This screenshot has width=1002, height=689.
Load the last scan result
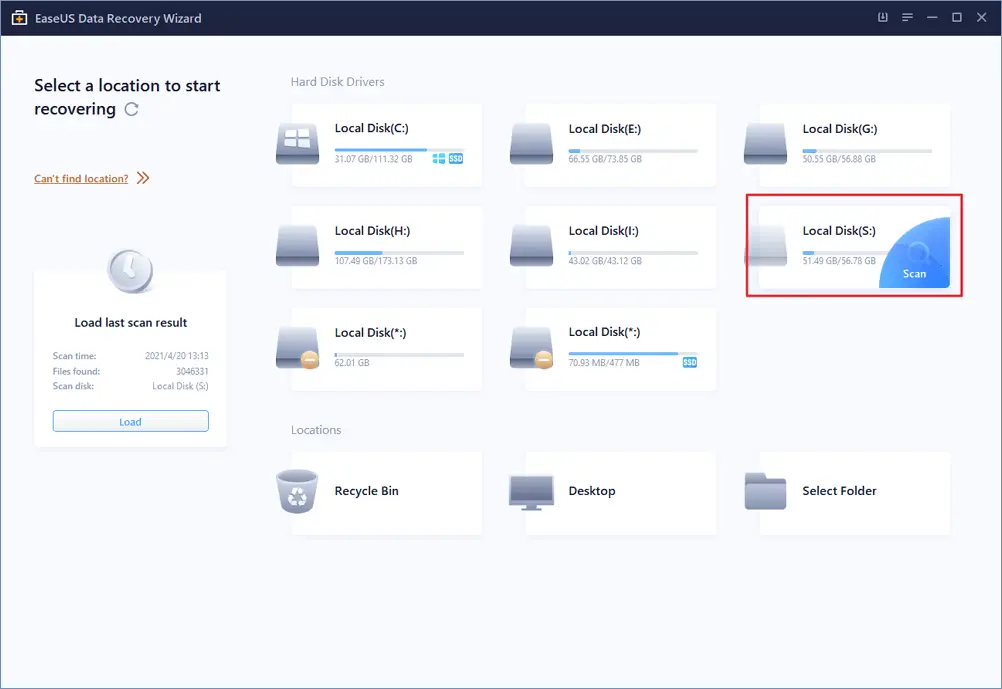point(130,420)
